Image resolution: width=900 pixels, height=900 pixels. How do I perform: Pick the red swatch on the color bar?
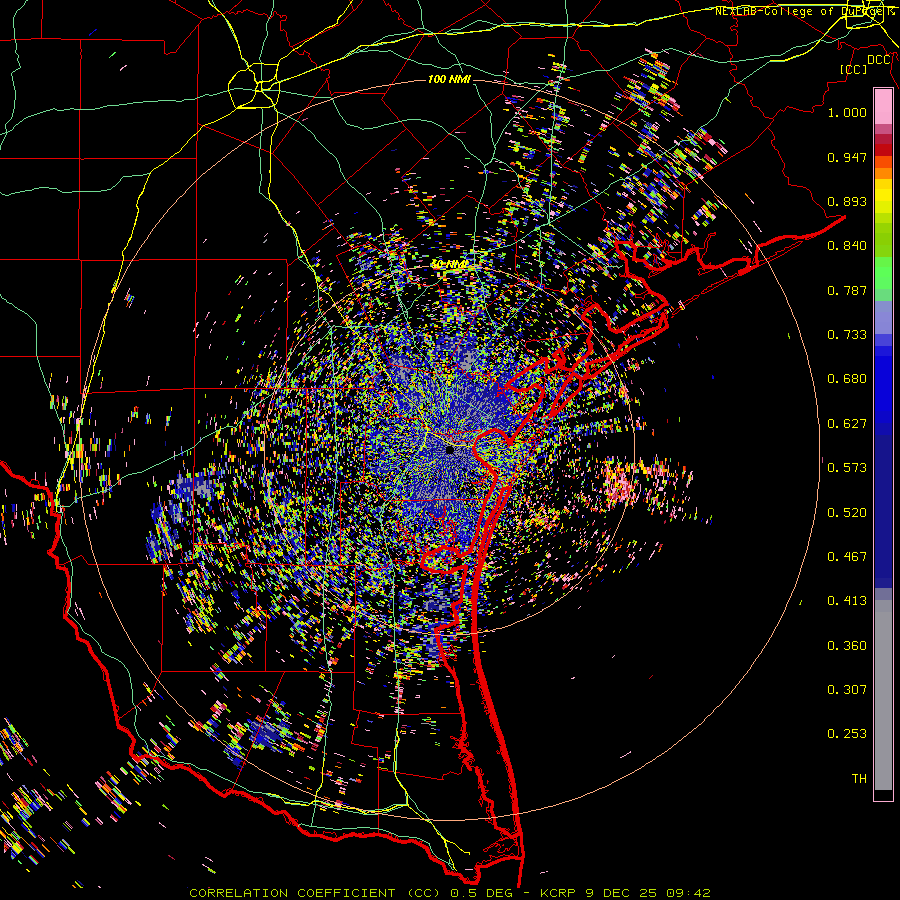coord(883,150)
